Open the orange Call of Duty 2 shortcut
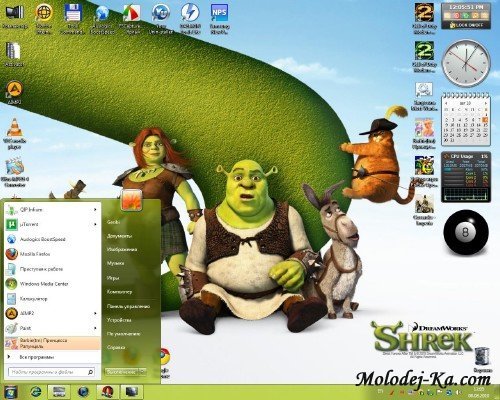This screenshot has height=400, width=500. (424, 18)
